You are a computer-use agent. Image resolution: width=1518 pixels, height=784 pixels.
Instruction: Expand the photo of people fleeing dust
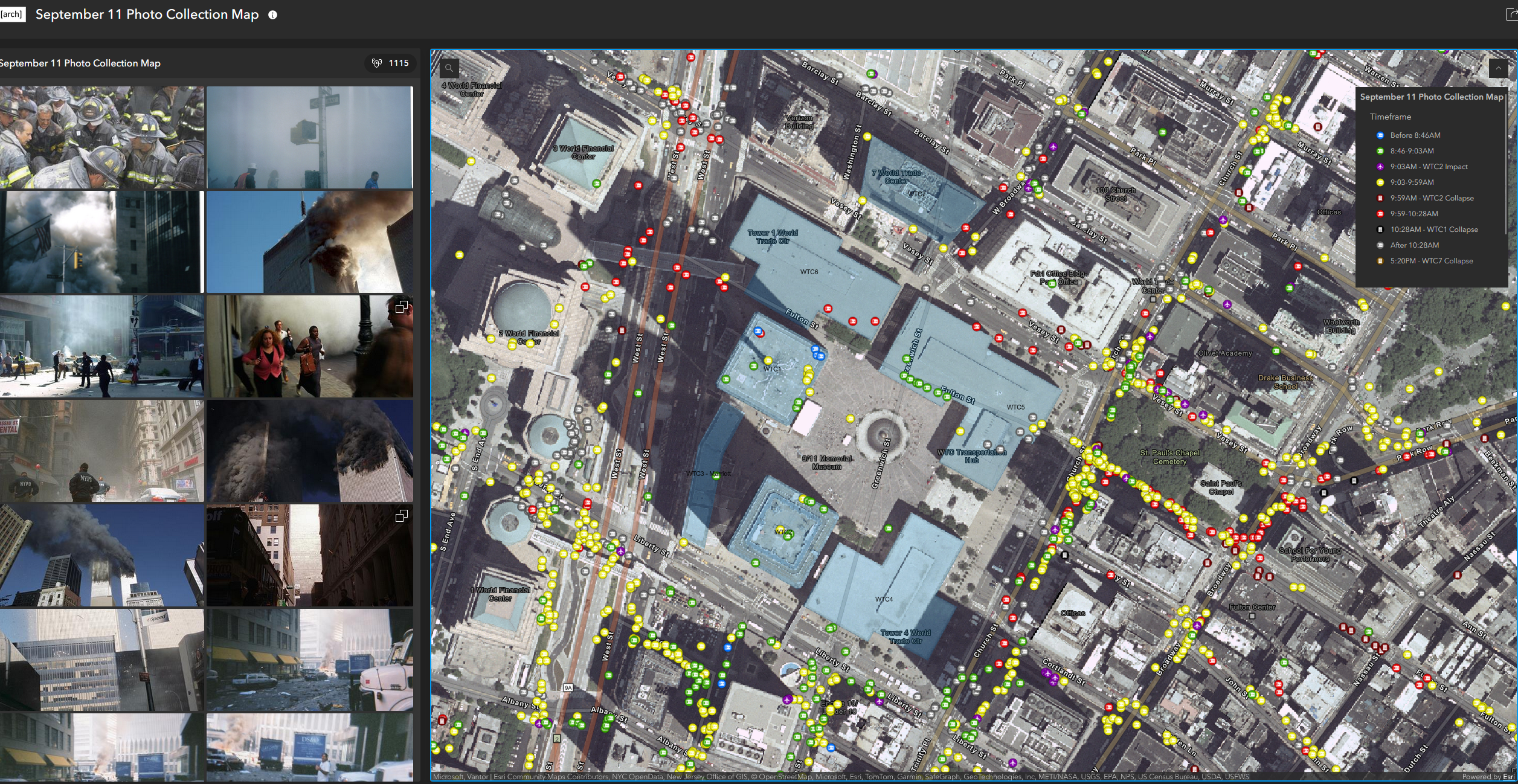pyautogui.click(x=401, y=307)
